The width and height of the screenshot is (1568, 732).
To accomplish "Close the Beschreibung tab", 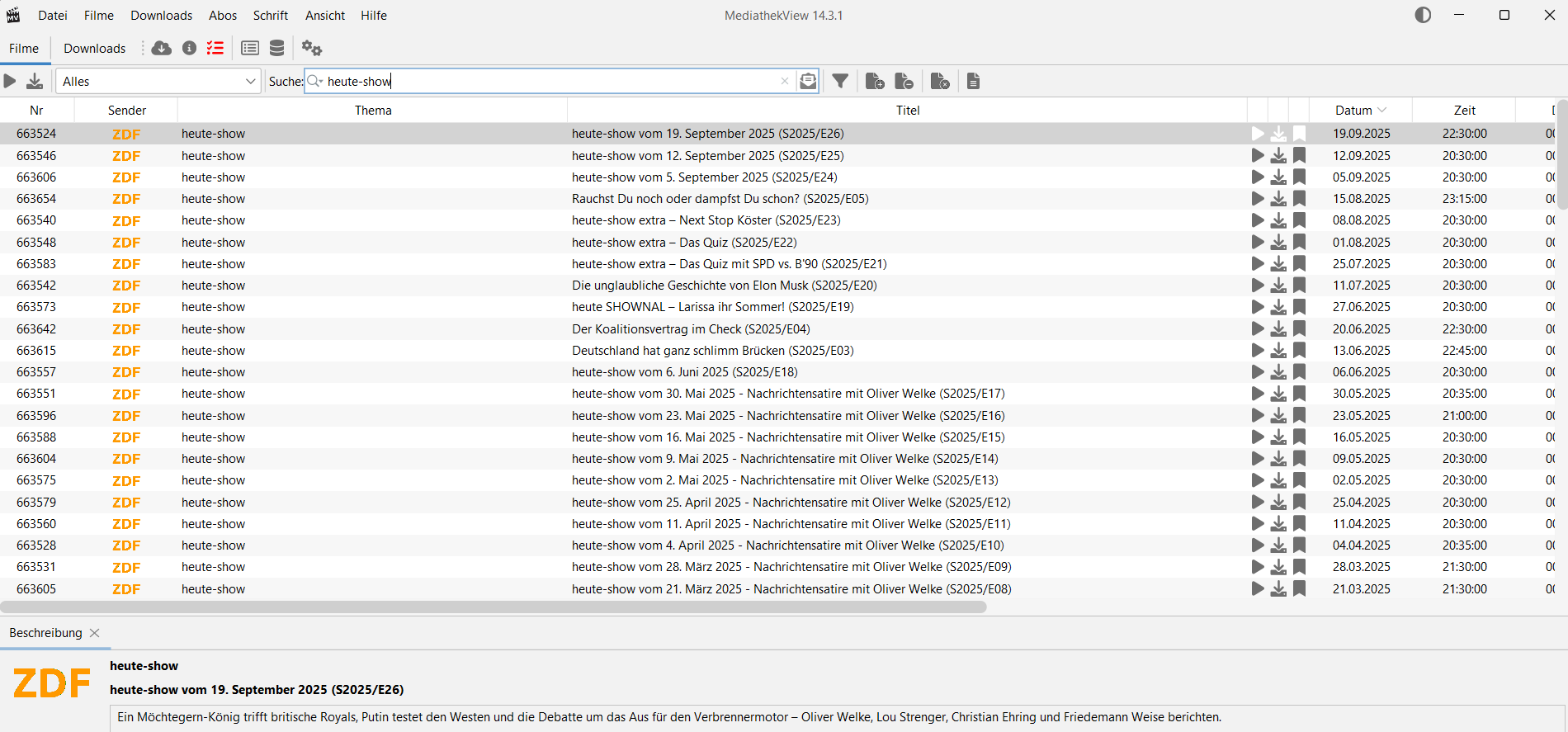I will click(95, 633).
